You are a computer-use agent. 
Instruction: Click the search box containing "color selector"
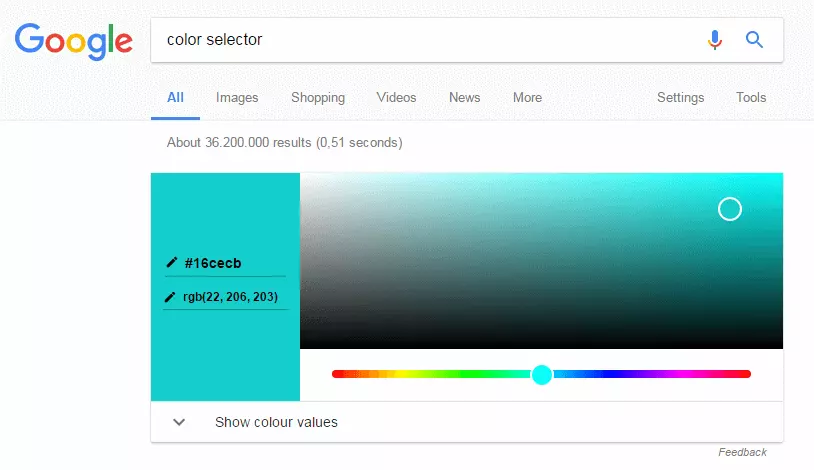click(420, 40)
